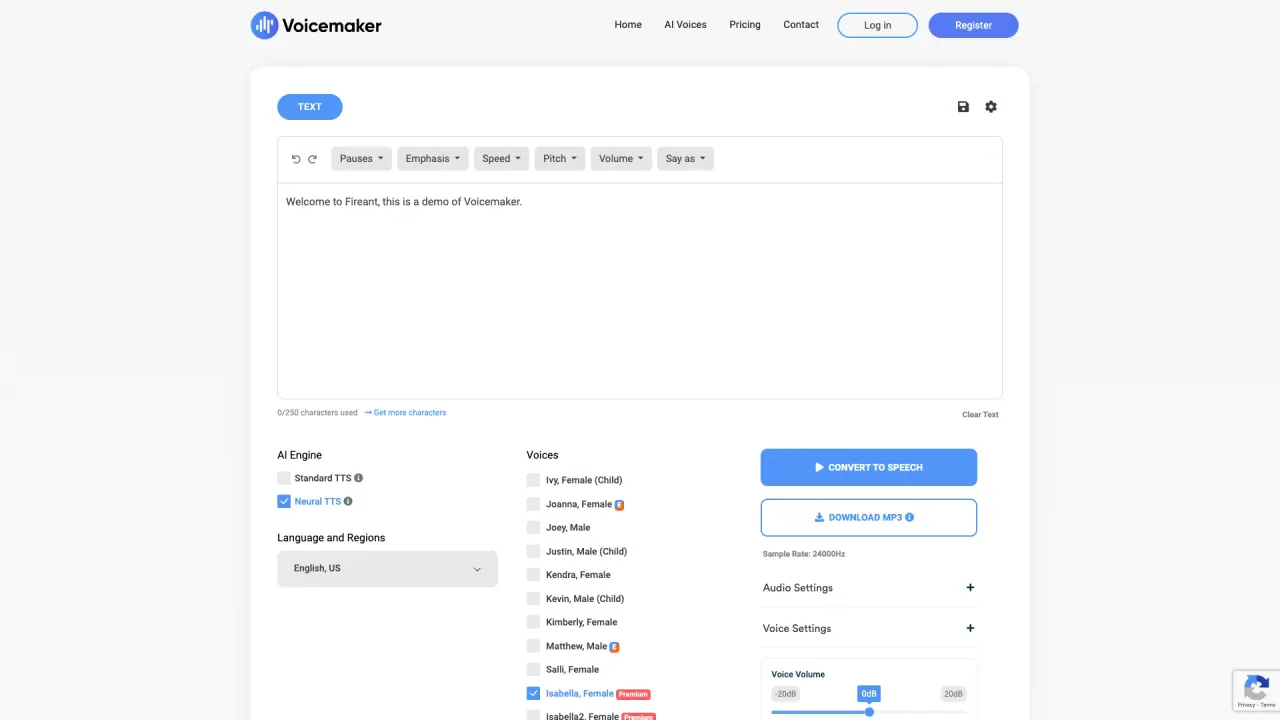This screenshot has width=1280, height=720.
Task: Go to the Home page
Action: coord(628,25)
